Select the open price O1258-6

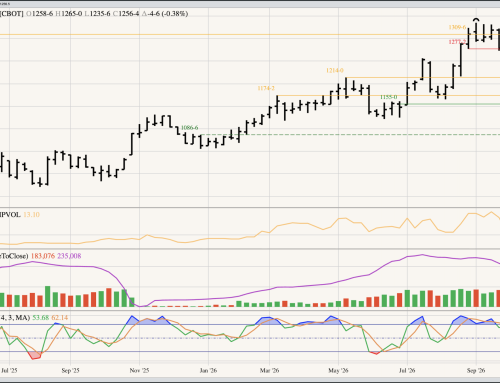[40, 14]
